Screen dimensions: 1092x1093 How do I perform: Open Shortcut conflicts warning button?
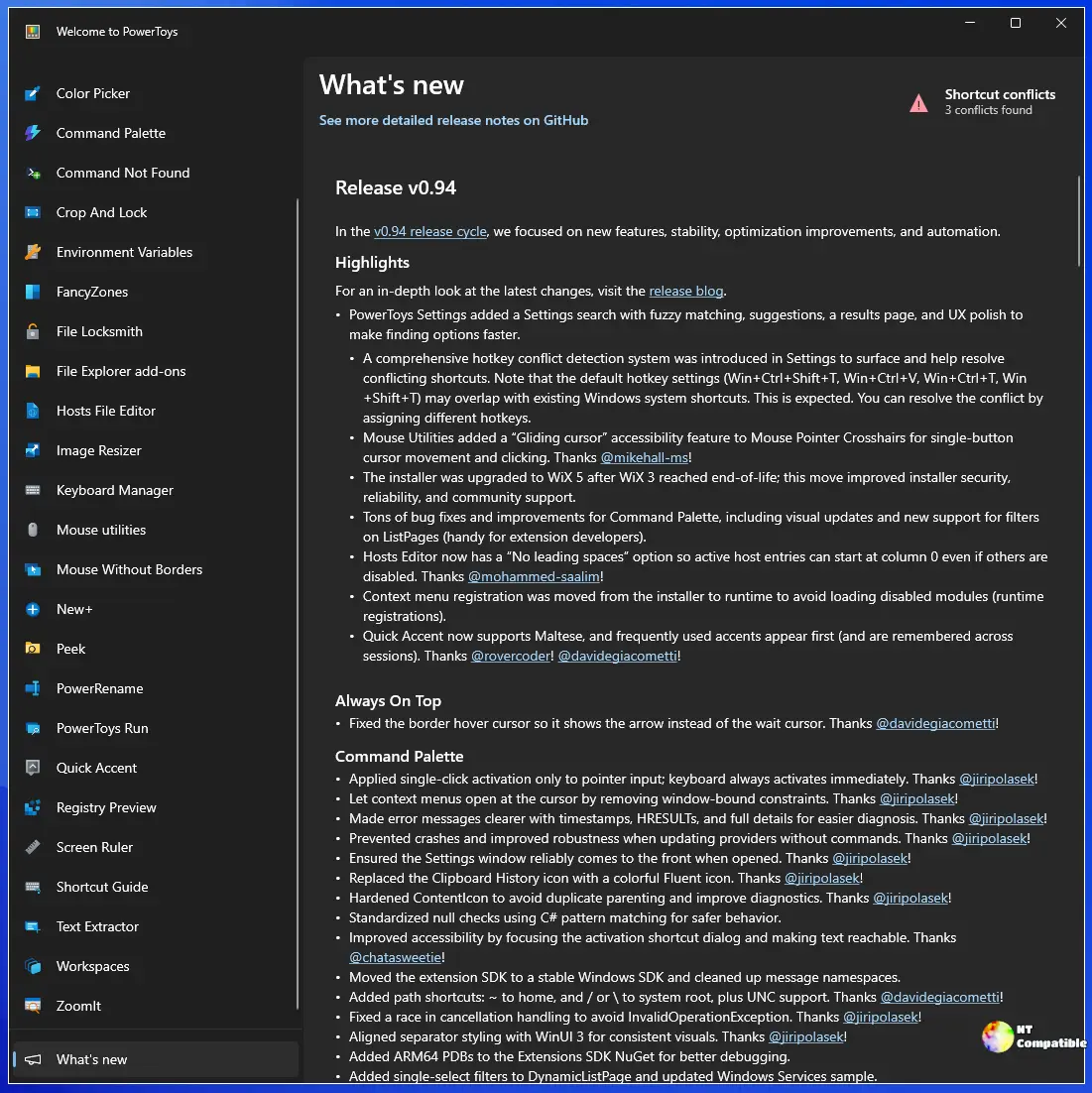click(983, 101)
